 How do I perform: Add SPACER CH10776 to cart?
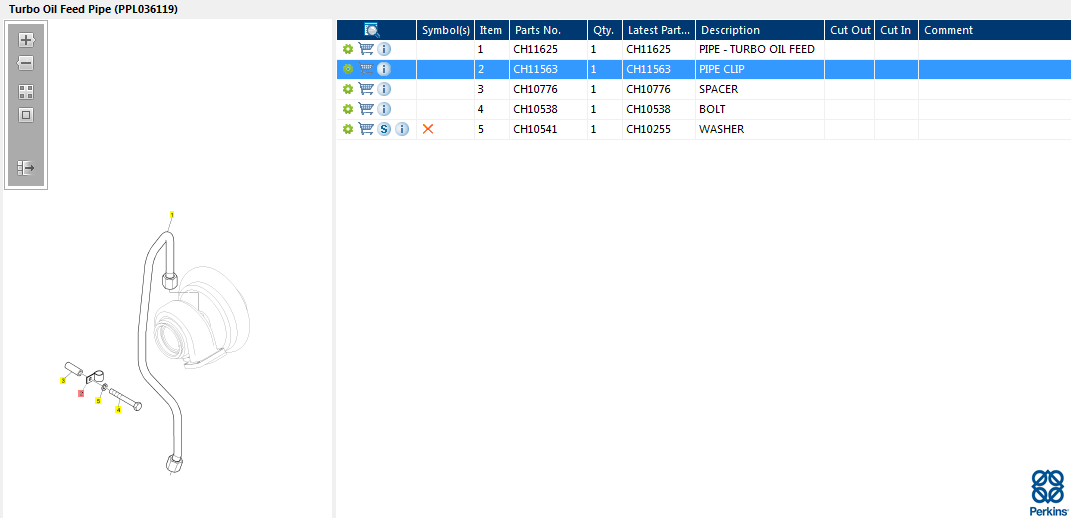pos(366,89)
